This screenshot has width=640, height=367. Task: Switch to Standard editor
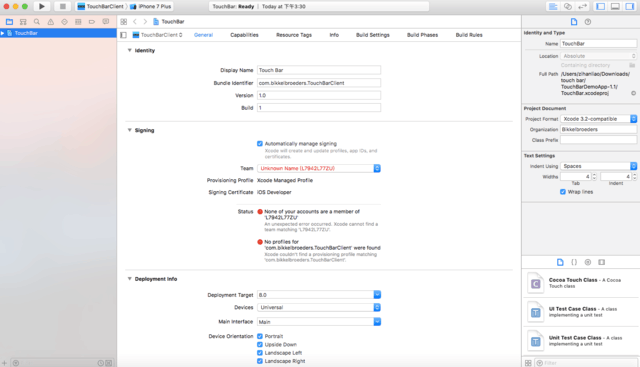553,7
